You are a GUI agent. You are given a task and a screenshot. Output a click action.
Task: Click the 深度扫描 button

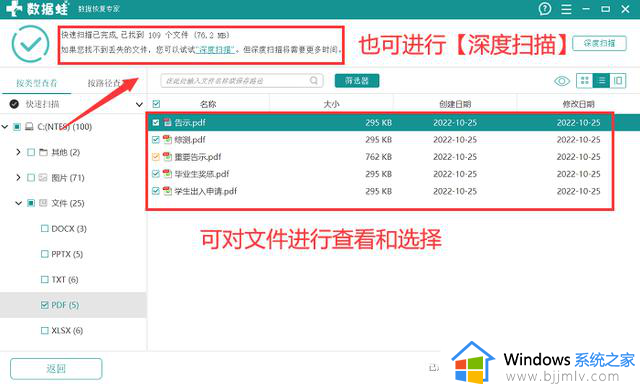click(x=599, y=43)
